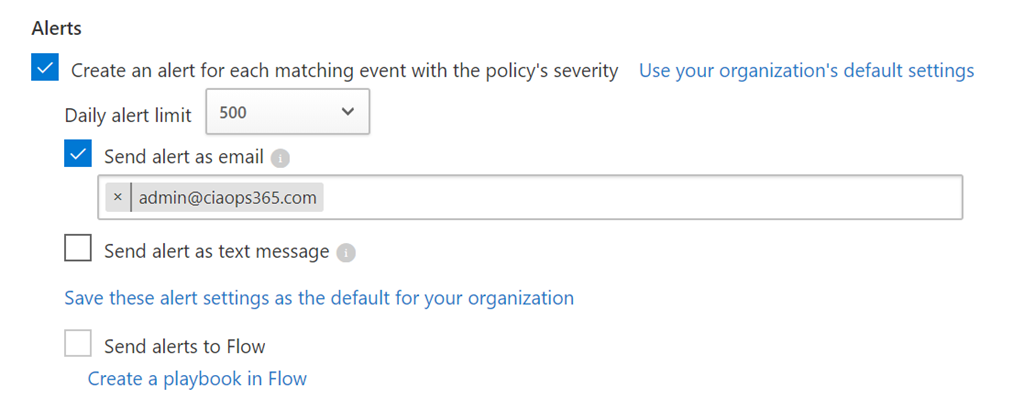1024x410 pixels.
Task: Click the 'Send alert as text message' label
Action: 216,251
